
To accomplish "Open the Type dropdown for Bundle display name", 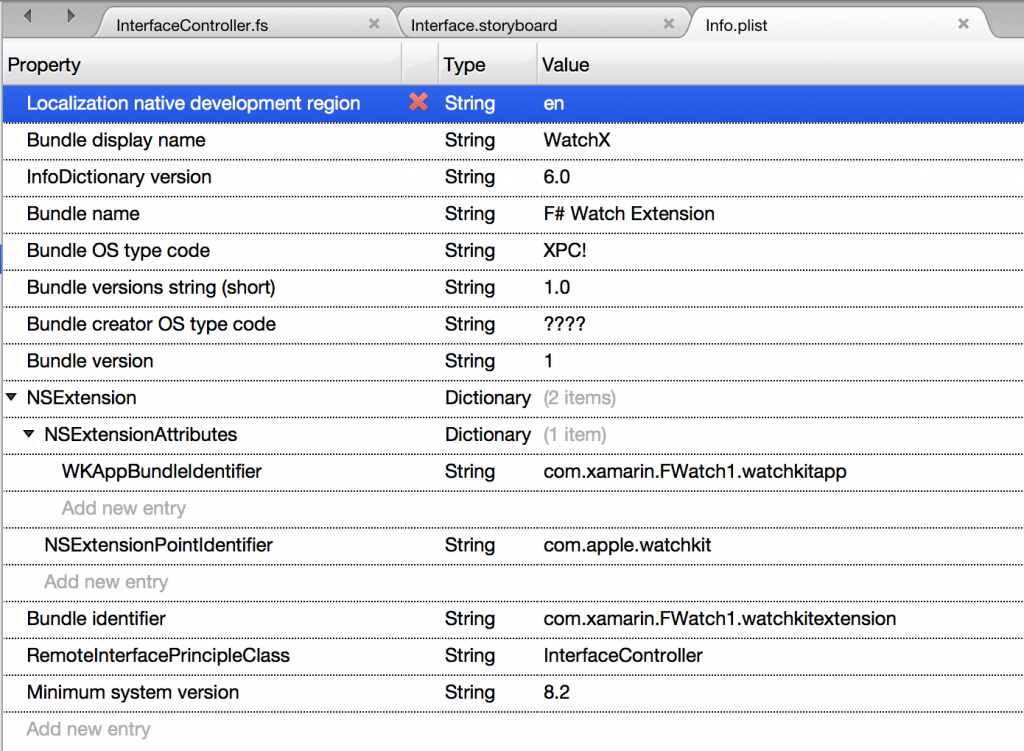I will pos(470,140).
